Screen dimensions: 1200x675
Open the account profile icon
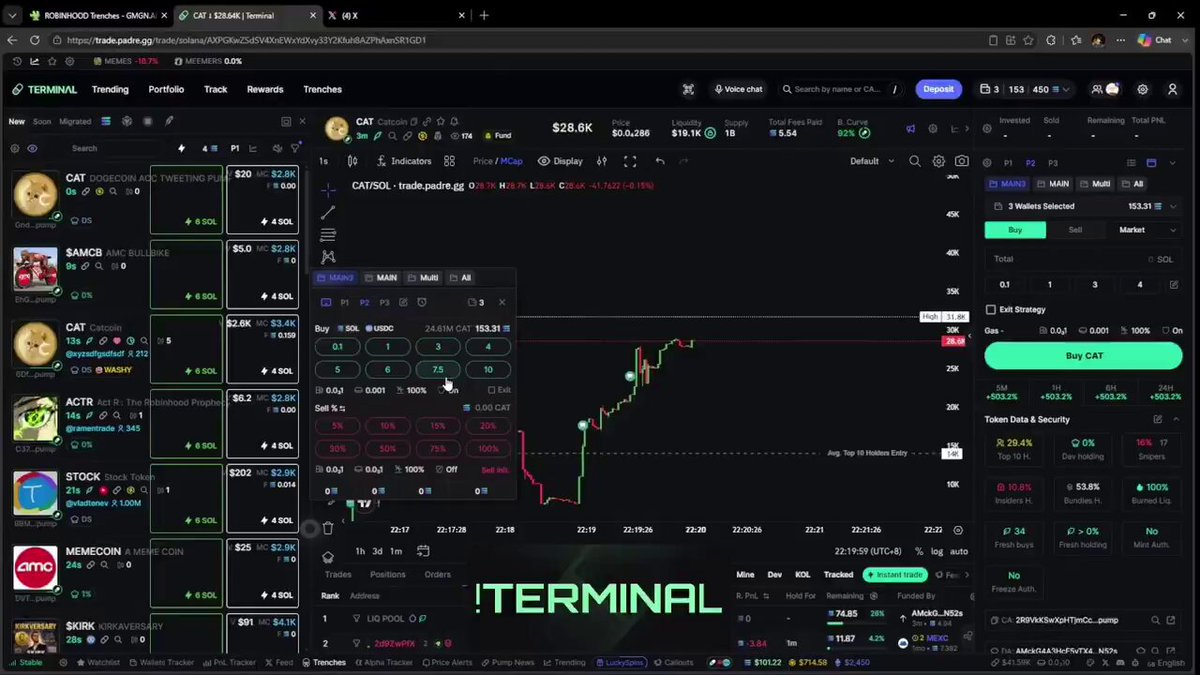(1172, 89)
